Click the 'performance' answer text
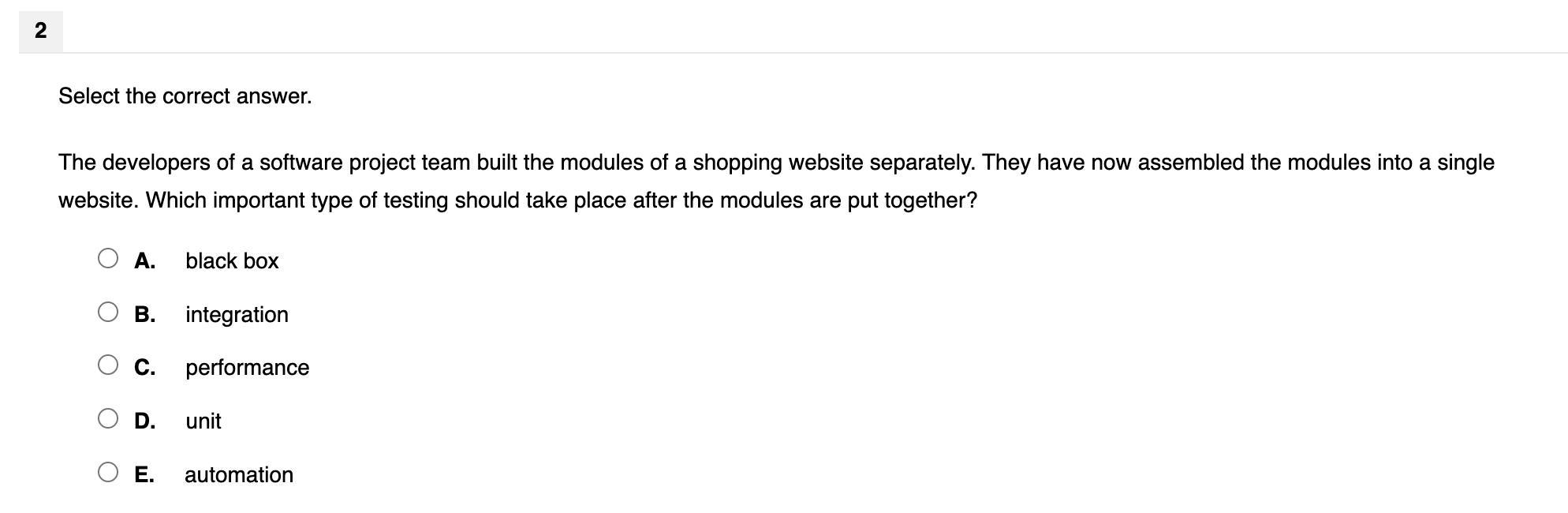The image size is (1568, 513). [x=247, y=368]
